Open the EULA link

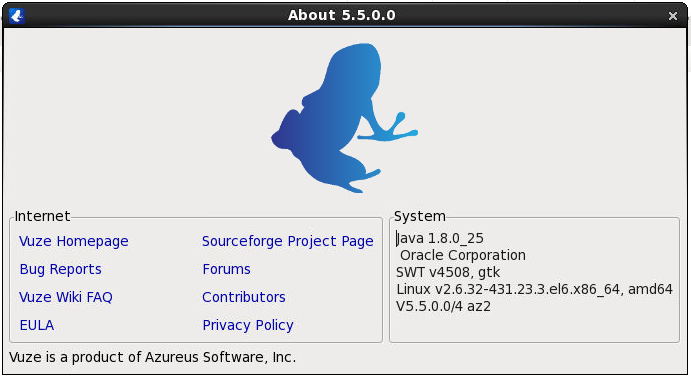coord(37,325)
